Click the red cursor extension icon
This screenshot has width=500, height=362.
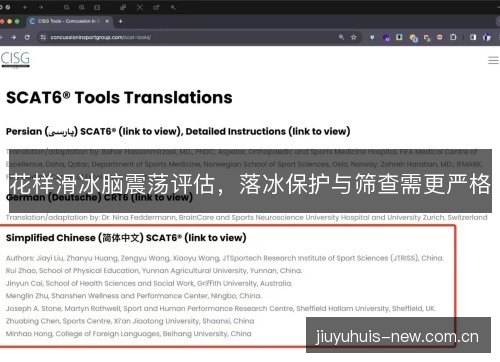[x=427, y=38]
